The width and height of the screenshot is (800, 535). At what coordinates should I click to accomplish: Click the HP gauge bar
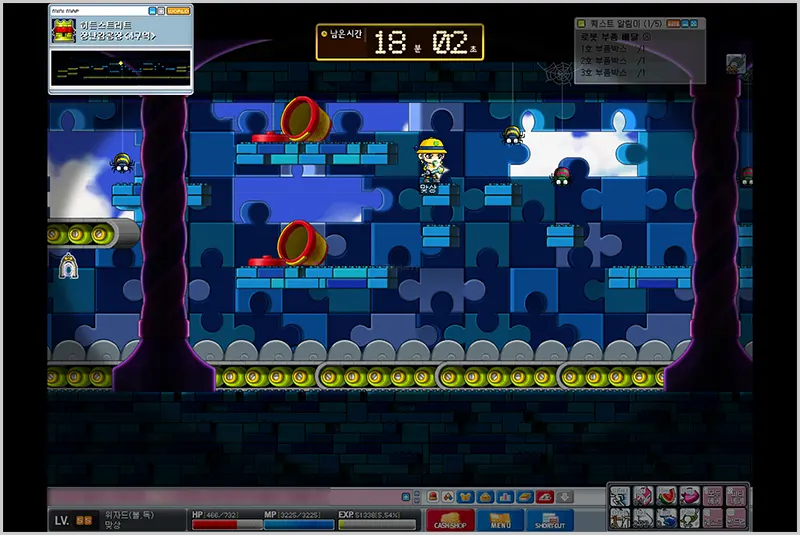pyautogui.click(x=227, y=524)
